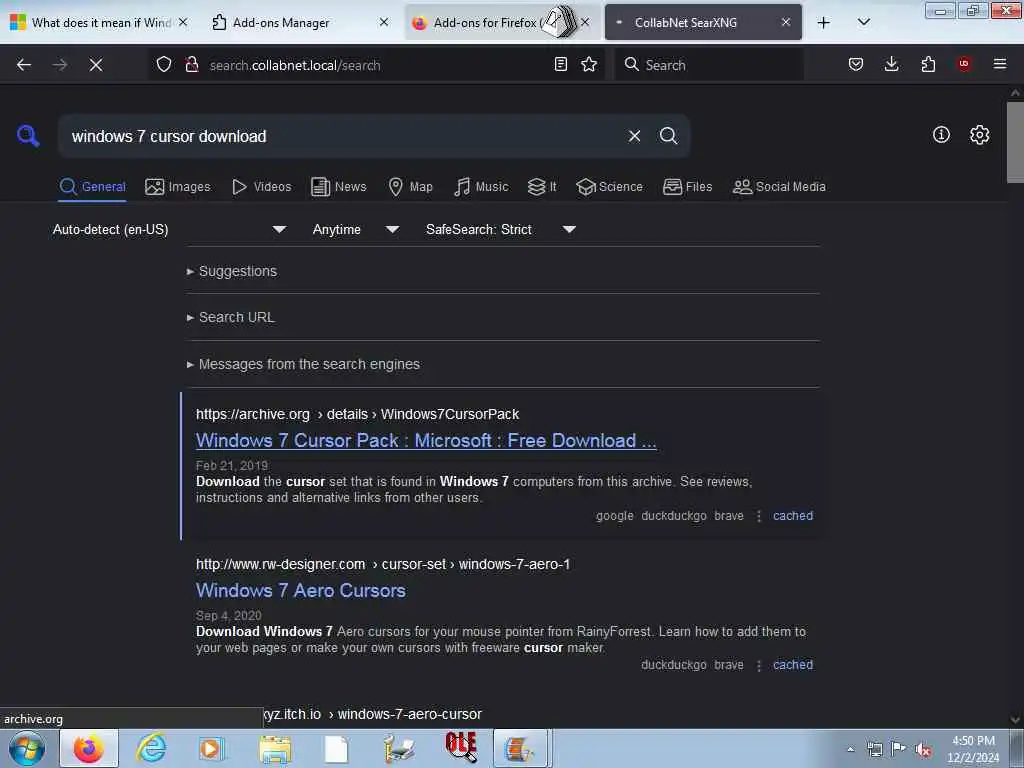Click the Firefox back arrow
Screen dimensions: 1024x768
24,65
